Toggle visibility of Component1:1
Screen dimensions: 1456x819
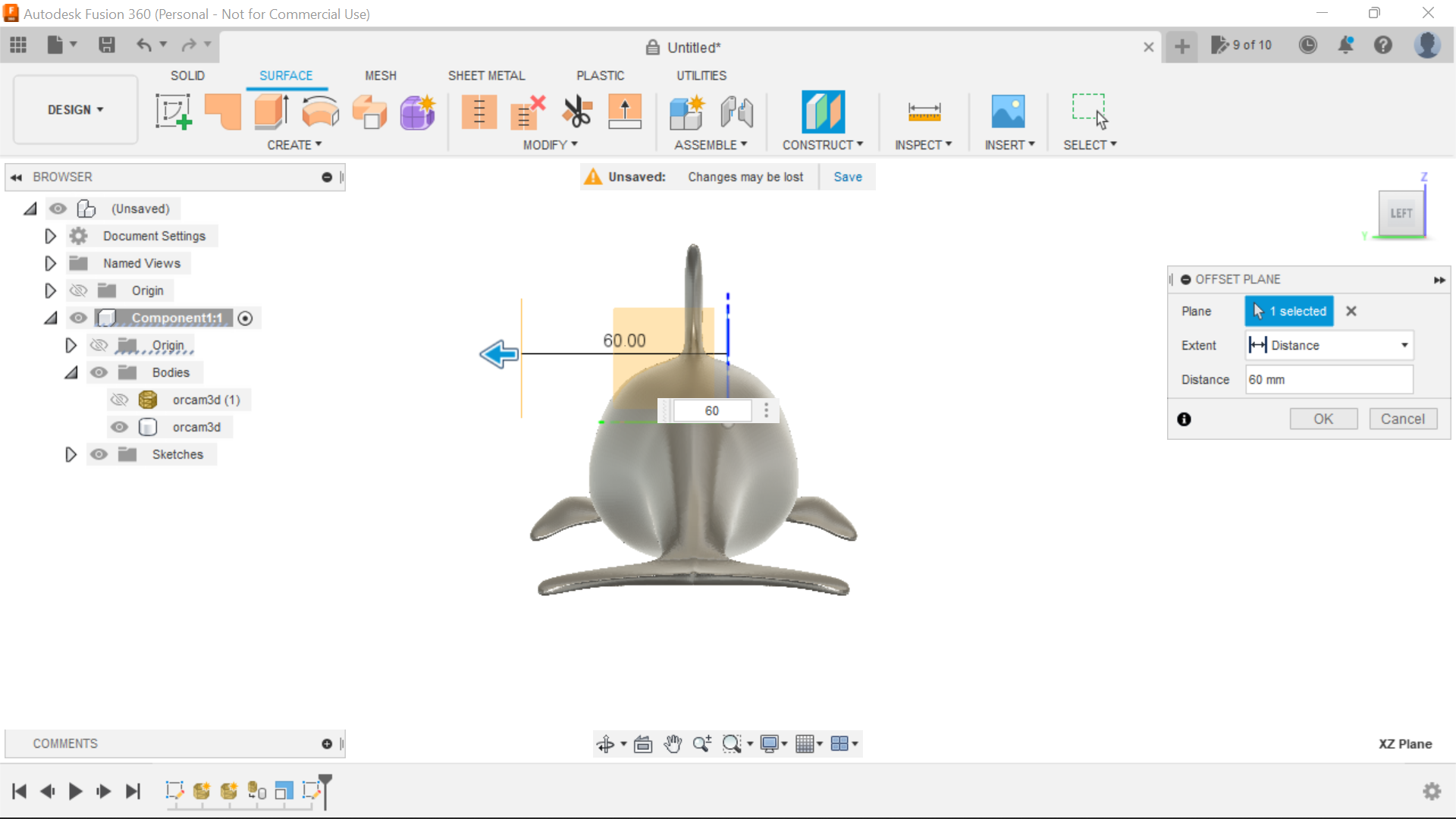(78, 318)
